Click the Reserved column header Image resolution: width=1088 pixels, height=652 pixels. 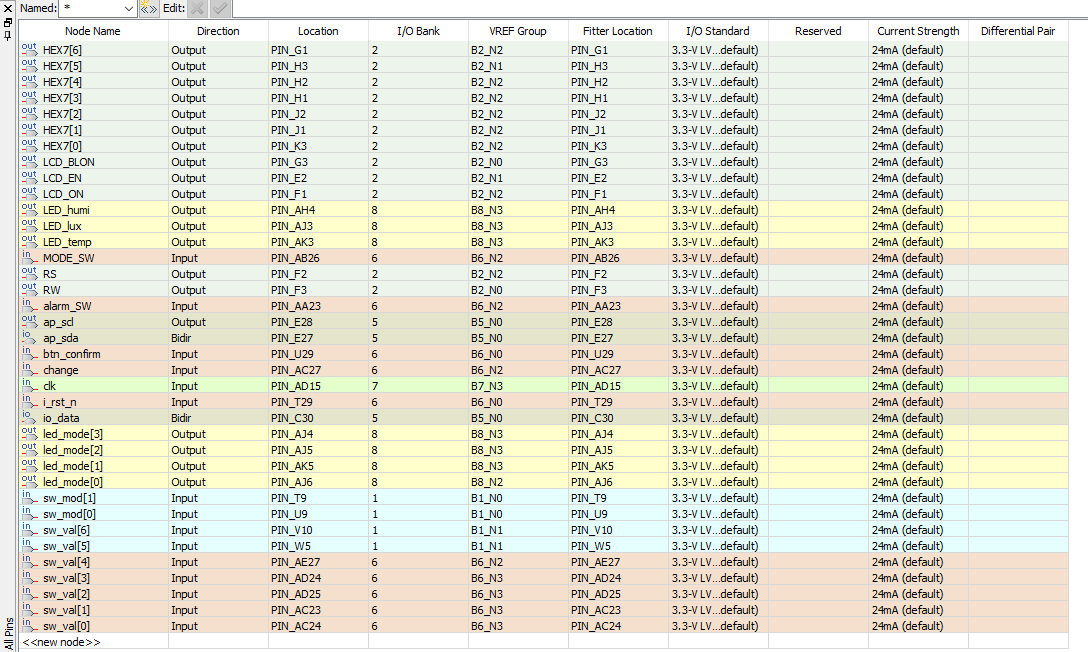click(x=818, y=31)
